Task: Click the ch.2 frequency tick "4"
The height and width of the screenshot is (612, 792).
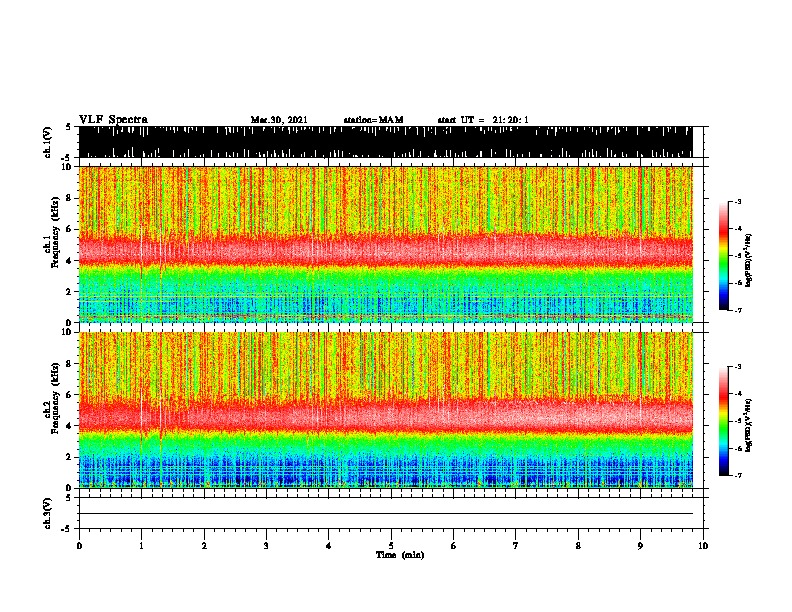Action: tap(71, 426)
